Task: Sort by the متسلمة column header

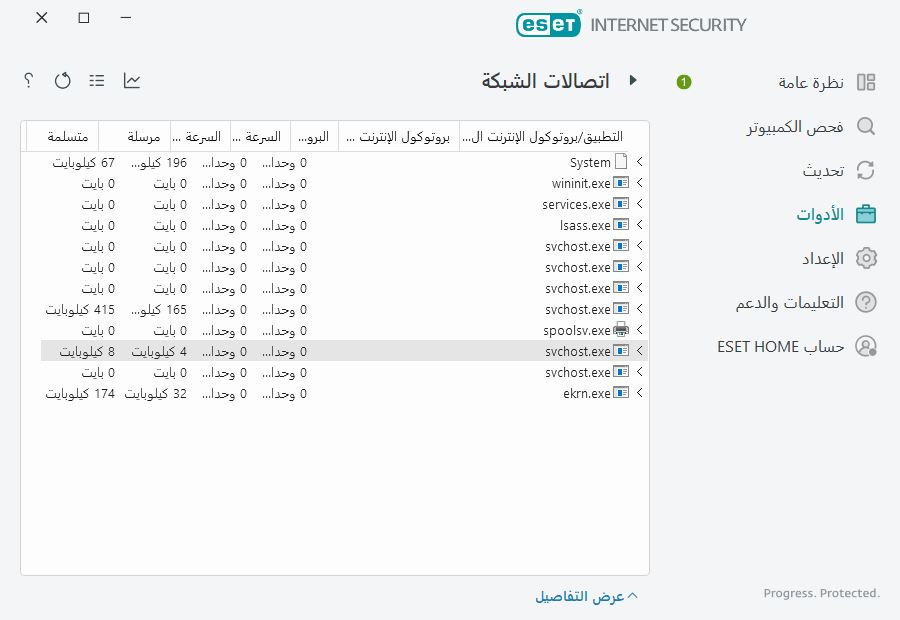Action: click(x=58, y=135)
